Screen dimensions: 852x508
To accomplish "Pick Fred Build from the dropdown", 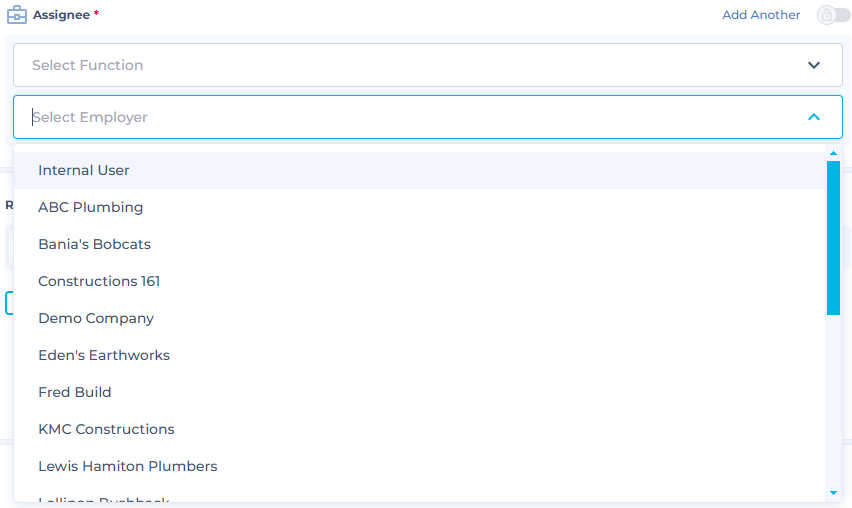I will 75,392.
